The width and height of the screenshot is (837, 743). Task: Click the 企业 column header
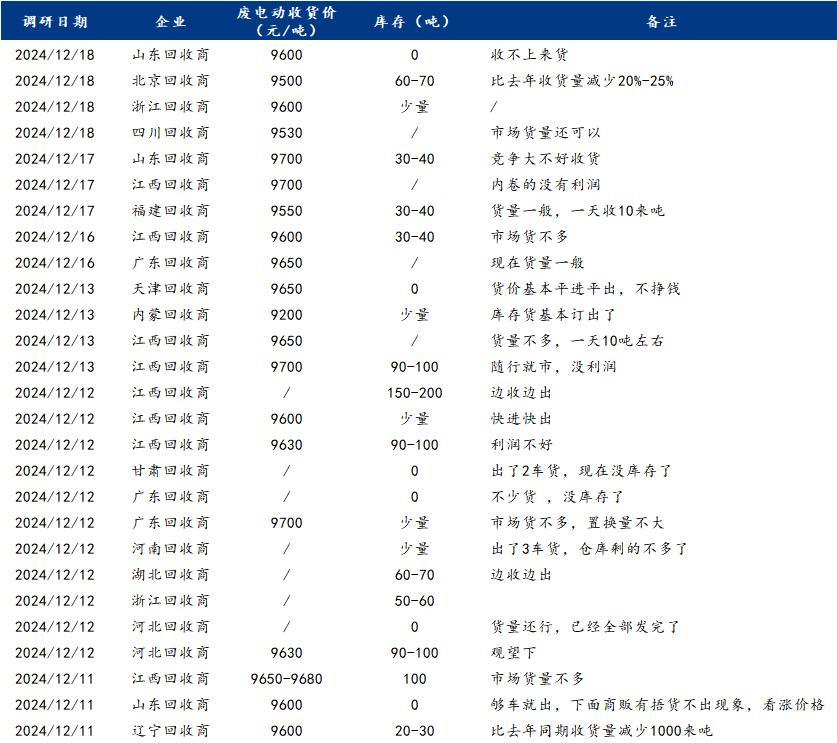170,22
